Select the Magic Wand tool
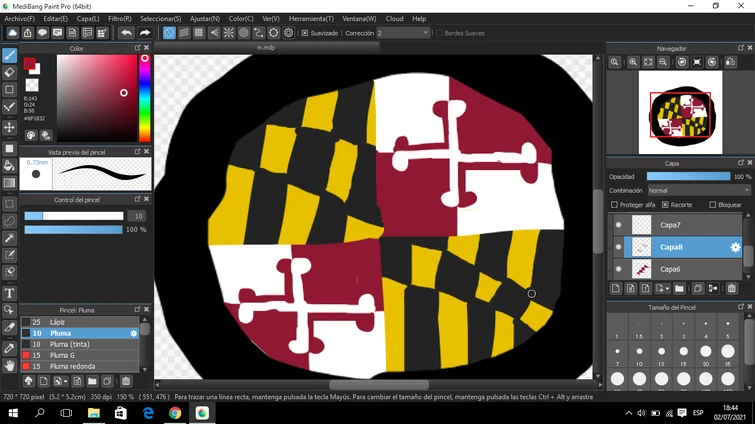755x424 pixels. [x=9, y=238]
